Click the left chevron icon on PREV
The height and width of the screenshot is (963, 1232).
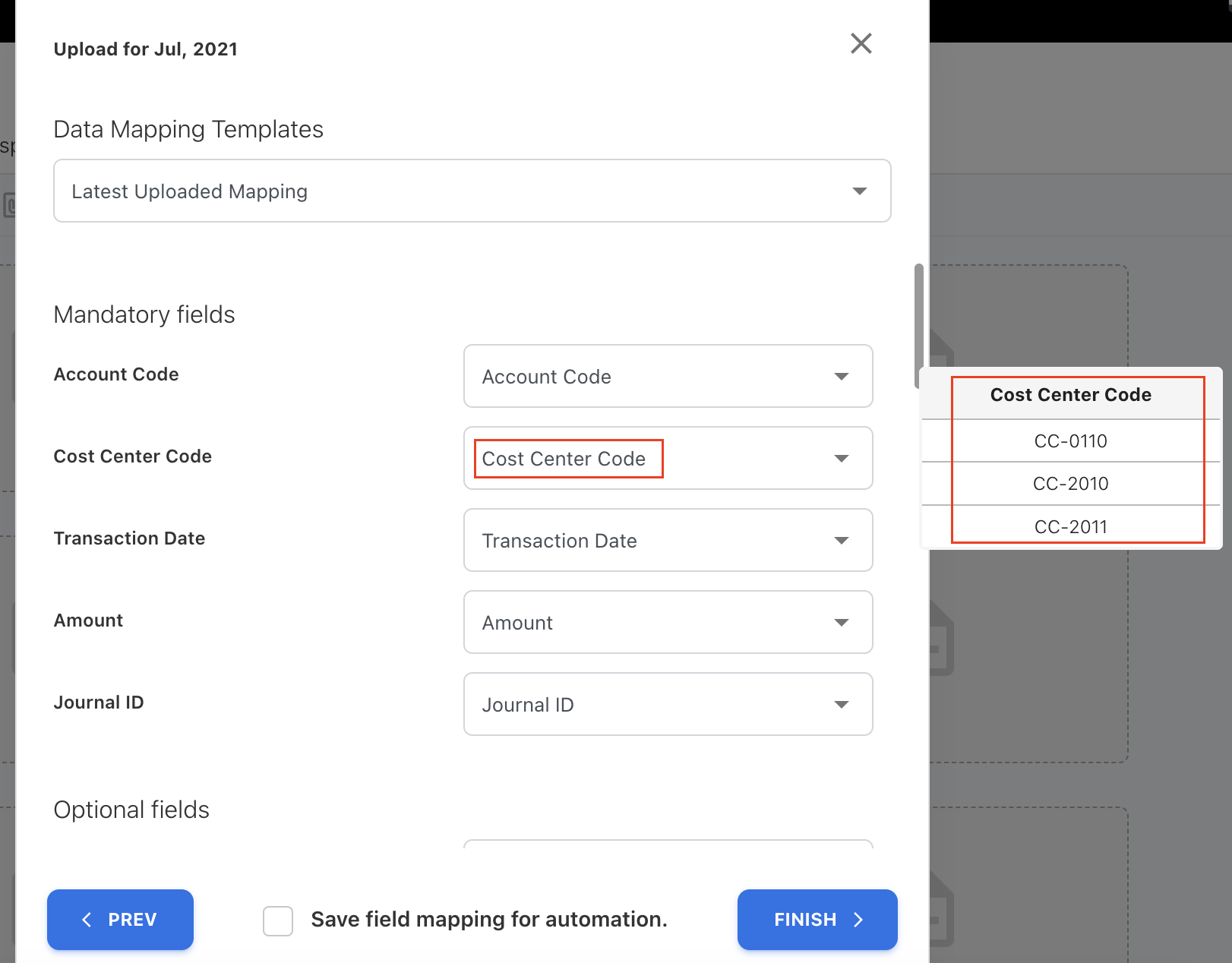click(x=87, y=920)
